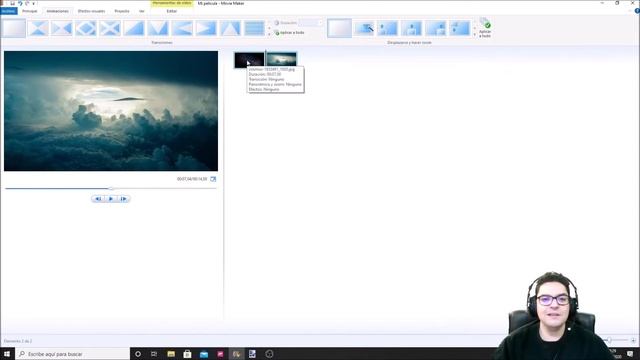Apply the upward triangle transition
Screen dimensions: 640x360
(x=230, y=28)
